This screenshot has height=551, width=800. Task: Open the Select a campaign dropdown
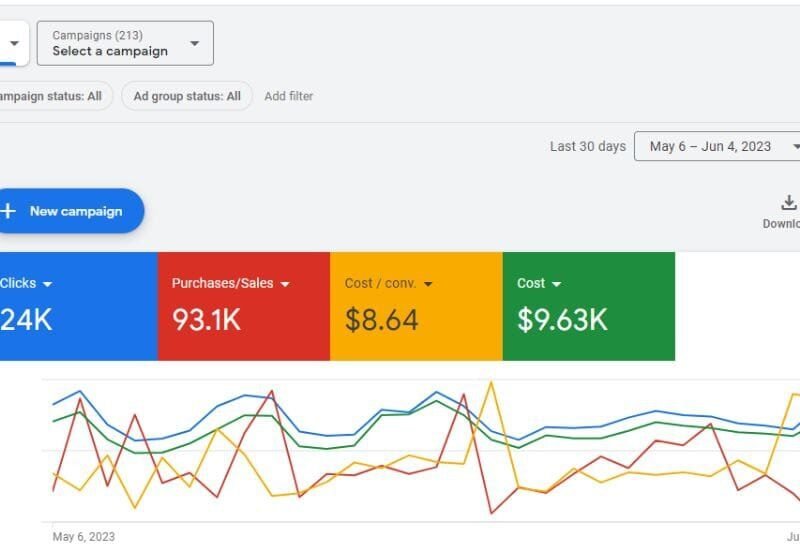click(125, 43)
